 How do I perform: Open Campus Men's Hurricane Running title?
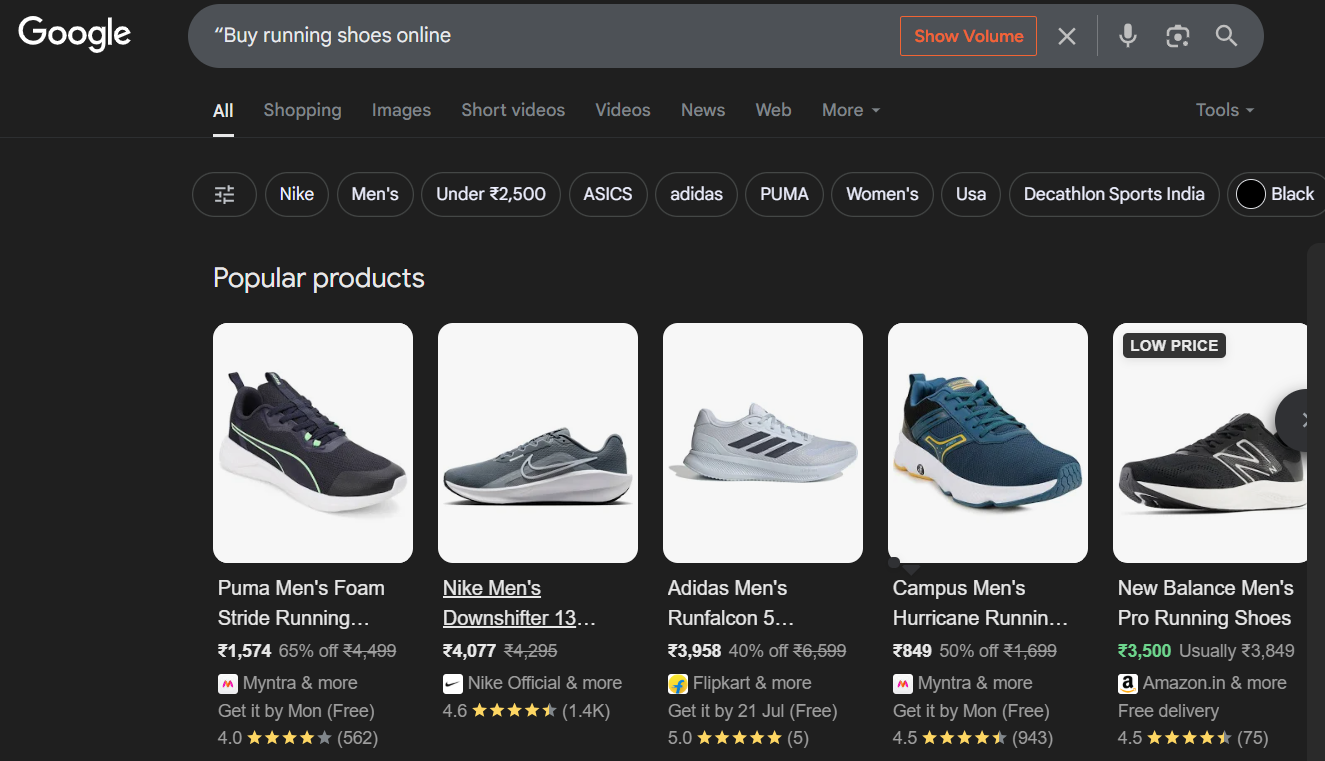980,603
